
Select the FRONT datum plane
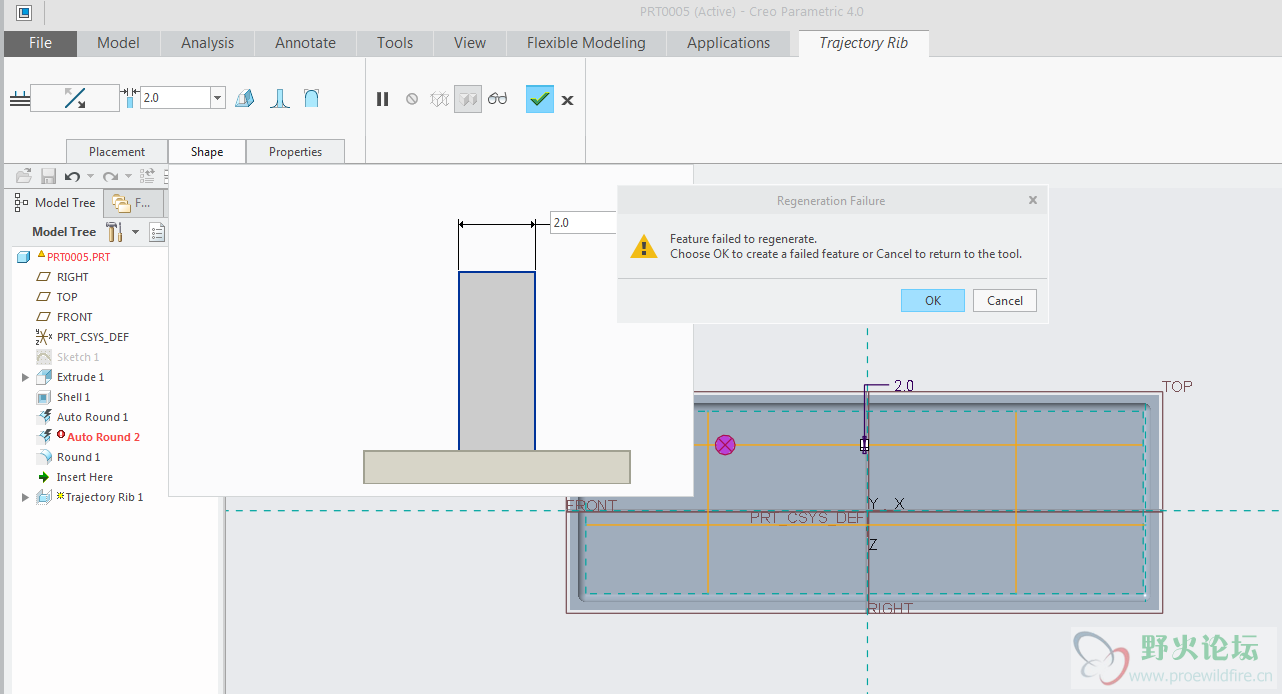[x=74, y=317]
